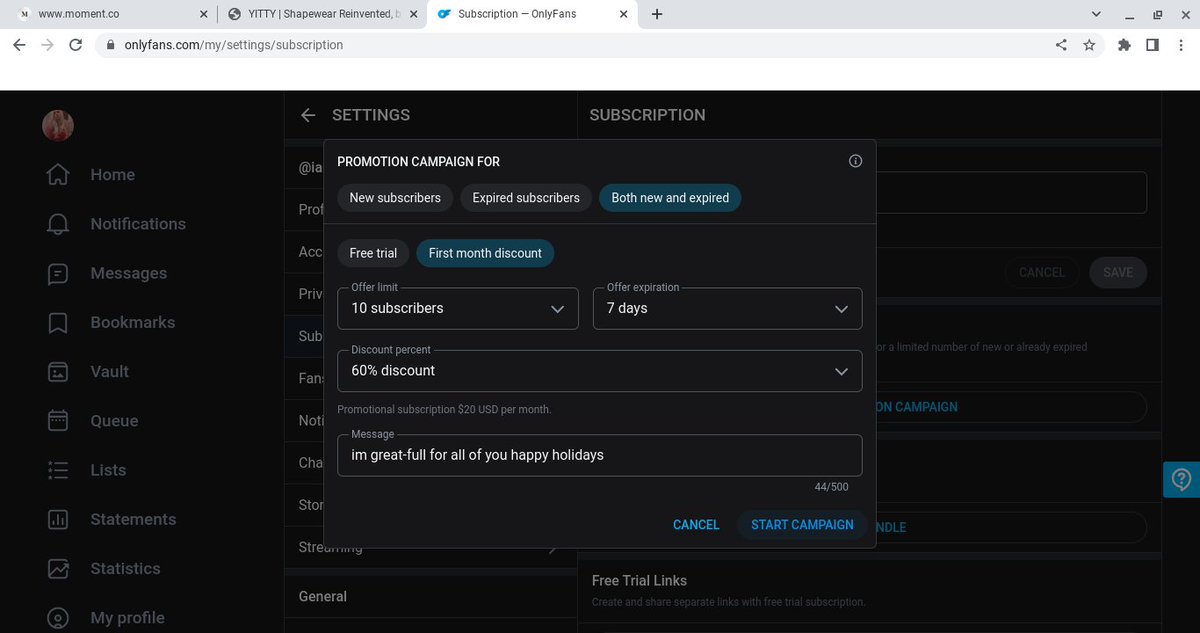Open the Chrome three-dot menu
The height and width of the screenshot is (633, 1200).
click(1181, 45)
